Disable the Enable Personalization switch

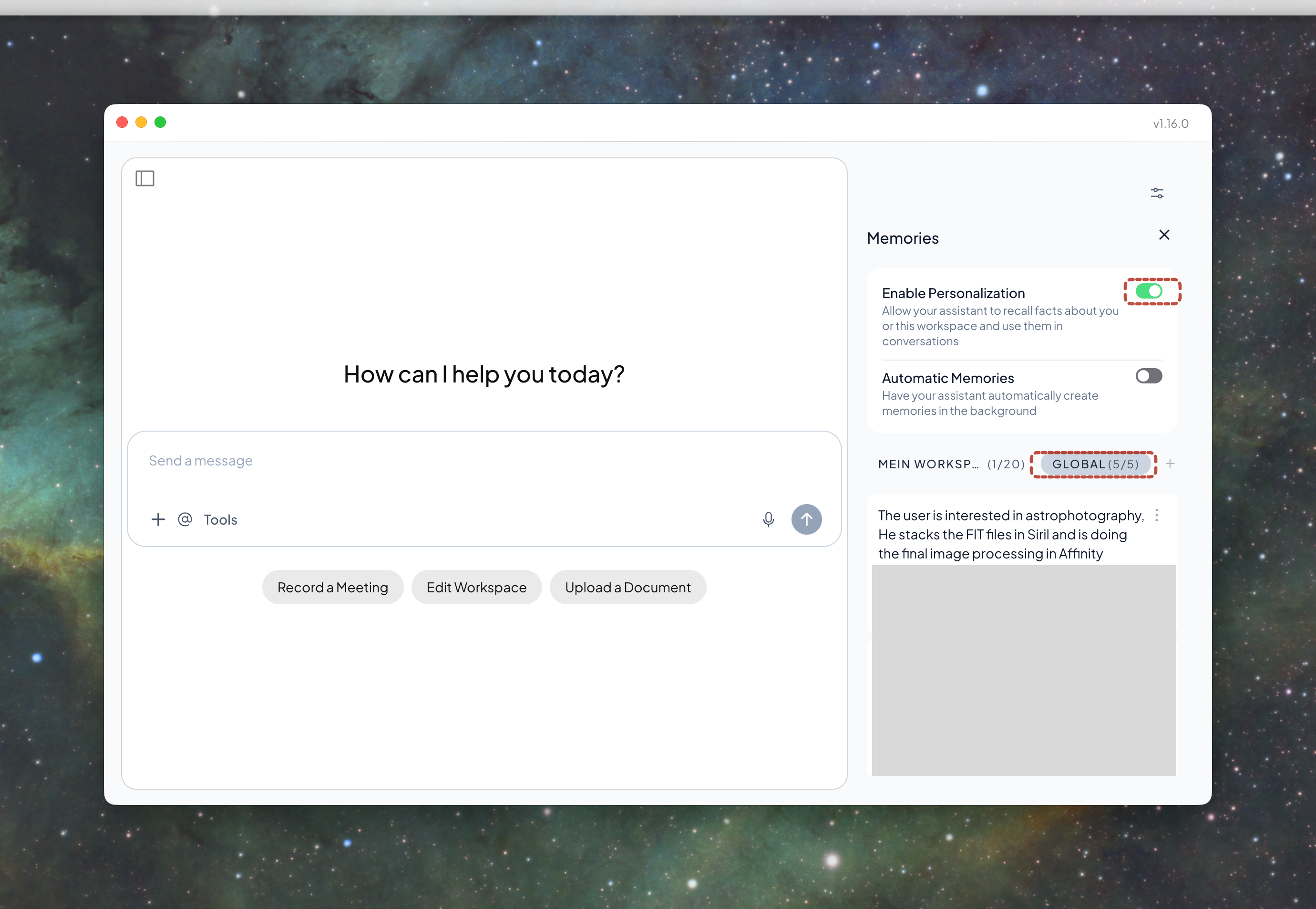coord(1149,291)
